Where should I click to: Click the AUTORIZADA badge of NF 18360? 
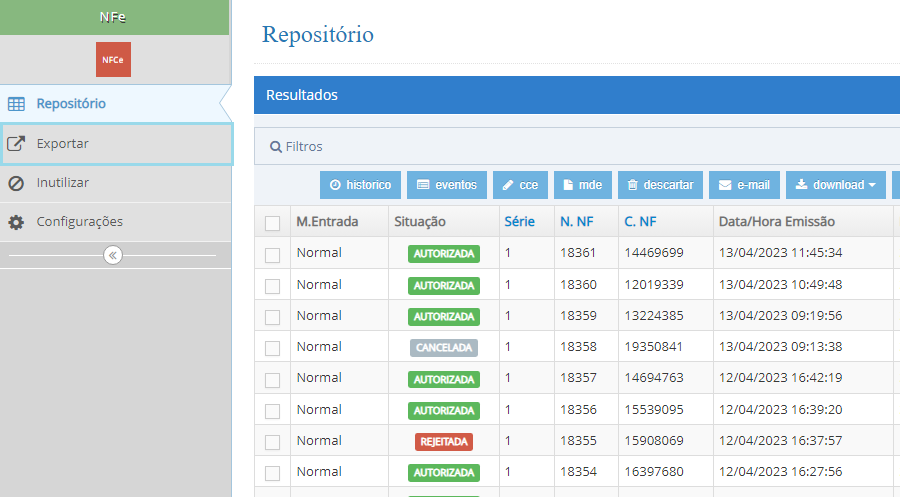(444, 286)
